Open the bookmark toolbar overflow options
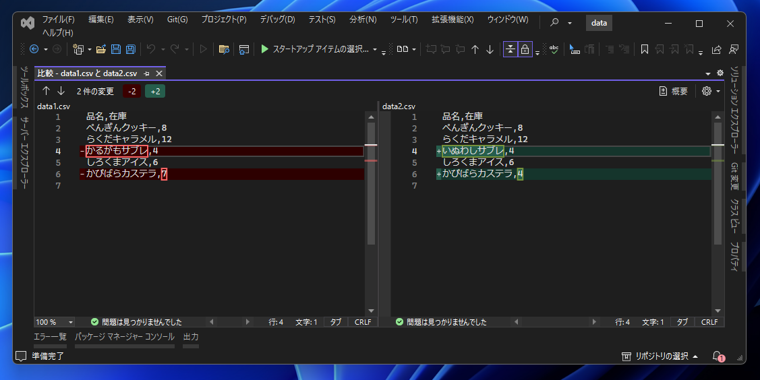 [701, 52]
